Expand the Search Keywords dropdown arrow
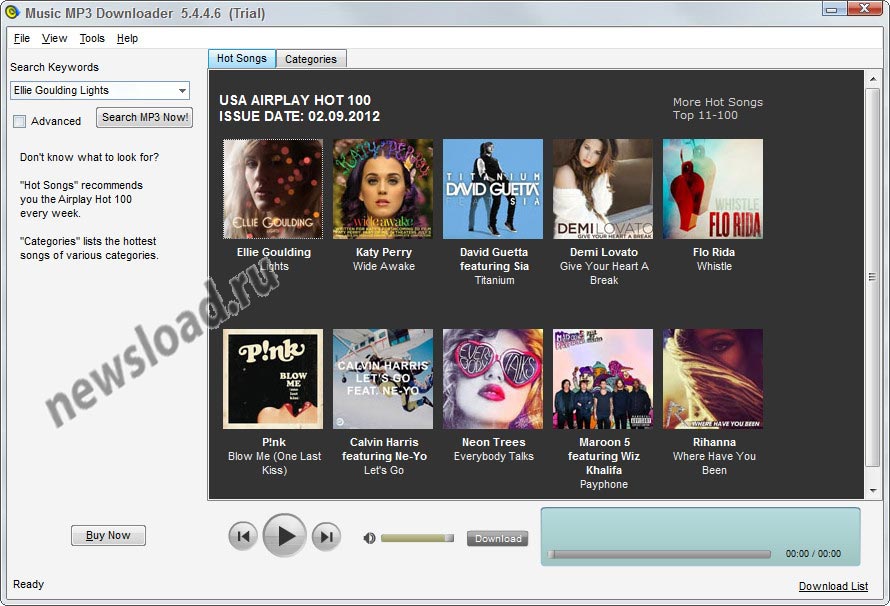This screenshot has width=890, height=606. point(182,91)
